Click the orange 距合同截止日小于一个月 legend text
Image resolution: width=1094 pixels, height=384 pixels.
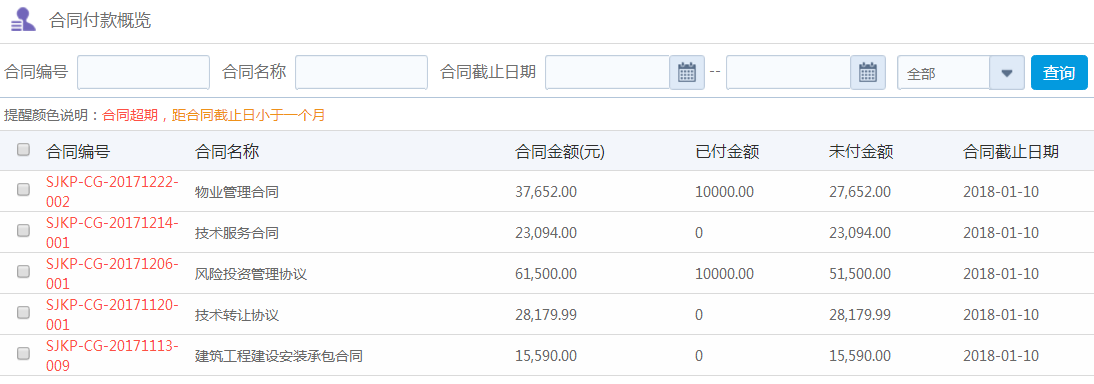click(248, 115)
